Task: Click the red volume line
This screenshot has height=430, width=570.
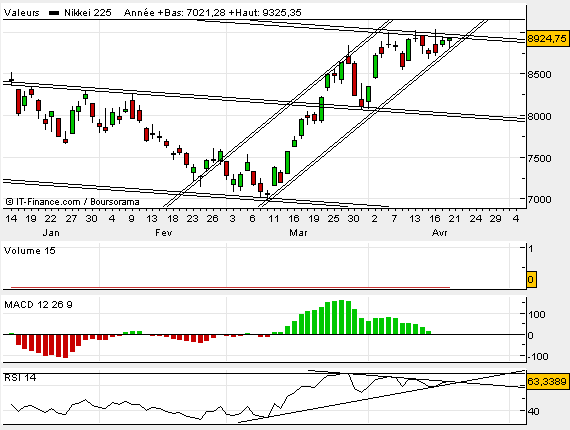Action: (x=230, y=287)
